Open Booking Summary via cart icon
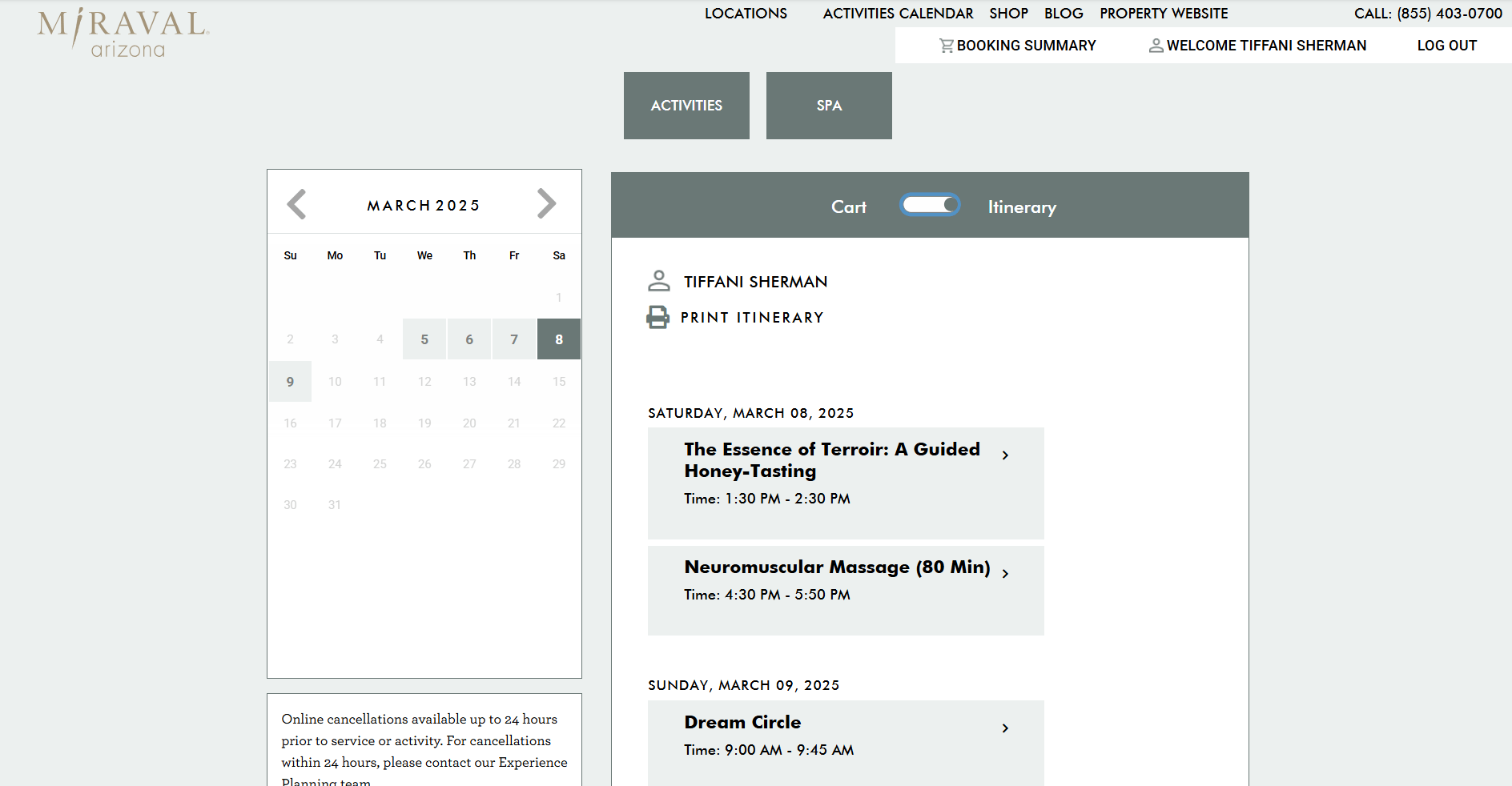1512x786 pixels. point(947,45)
